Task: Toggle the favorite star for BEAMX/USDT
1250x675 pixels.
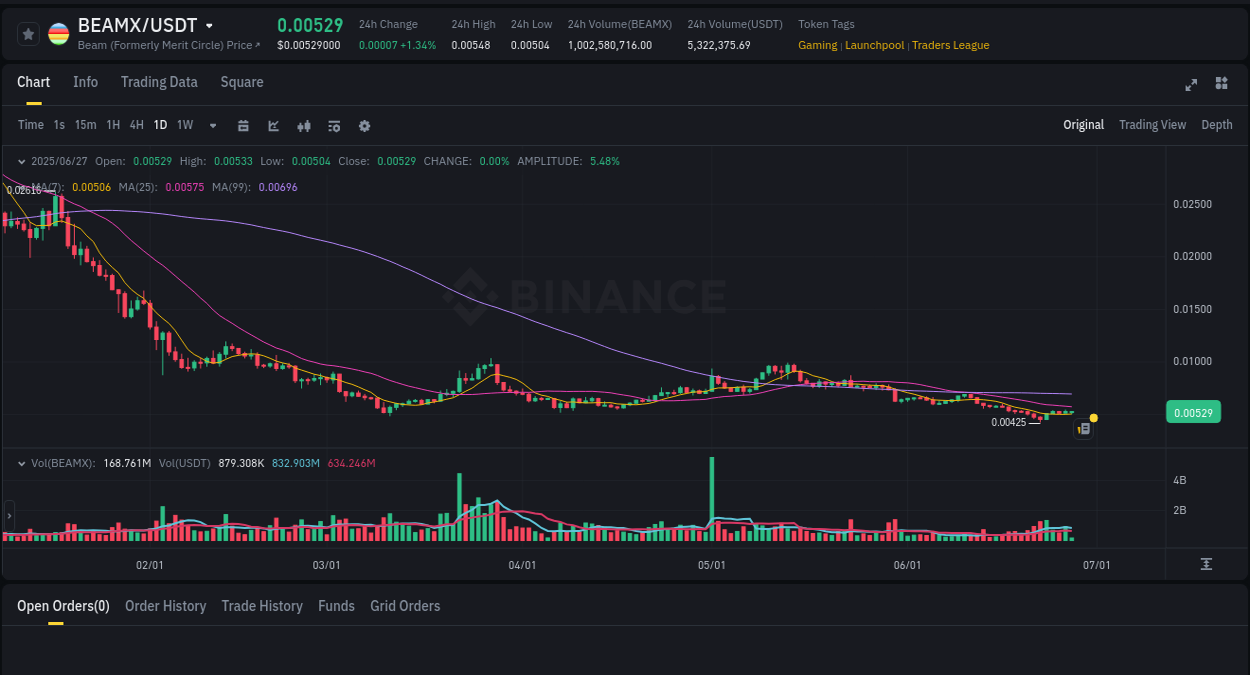Action: tap(27, 33)
